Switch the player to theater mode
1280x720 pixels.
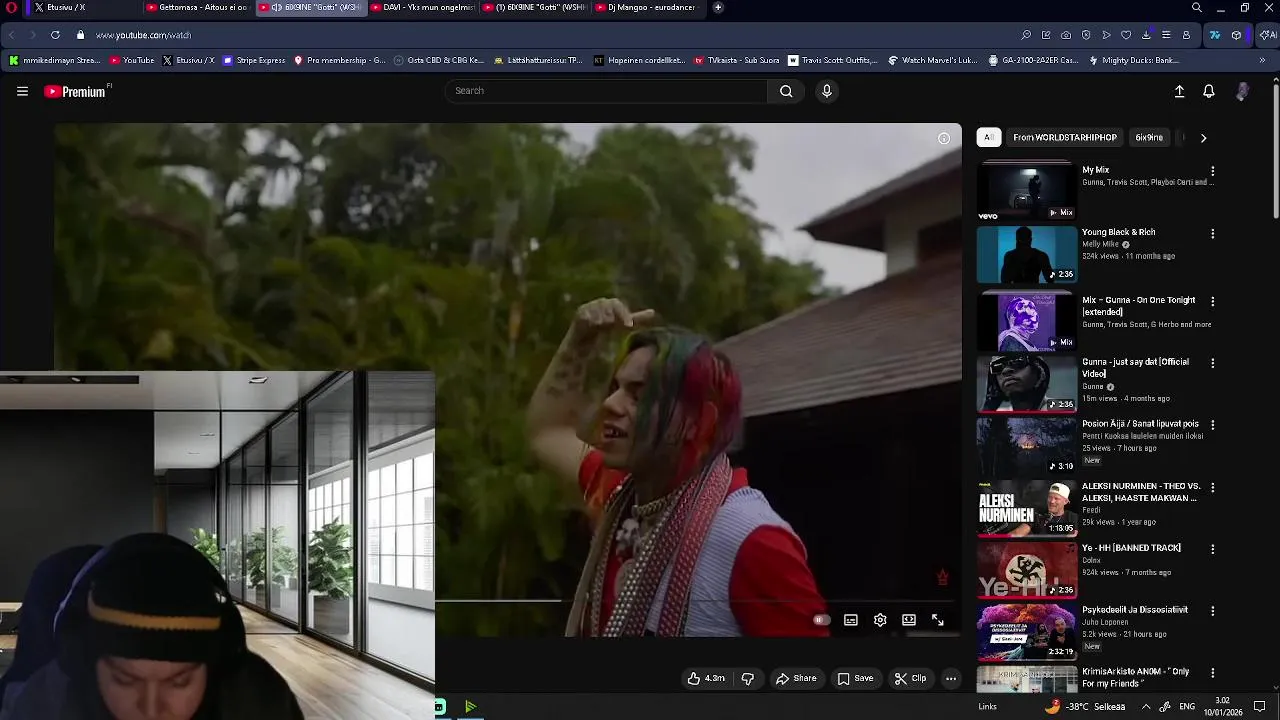point(908,620)
